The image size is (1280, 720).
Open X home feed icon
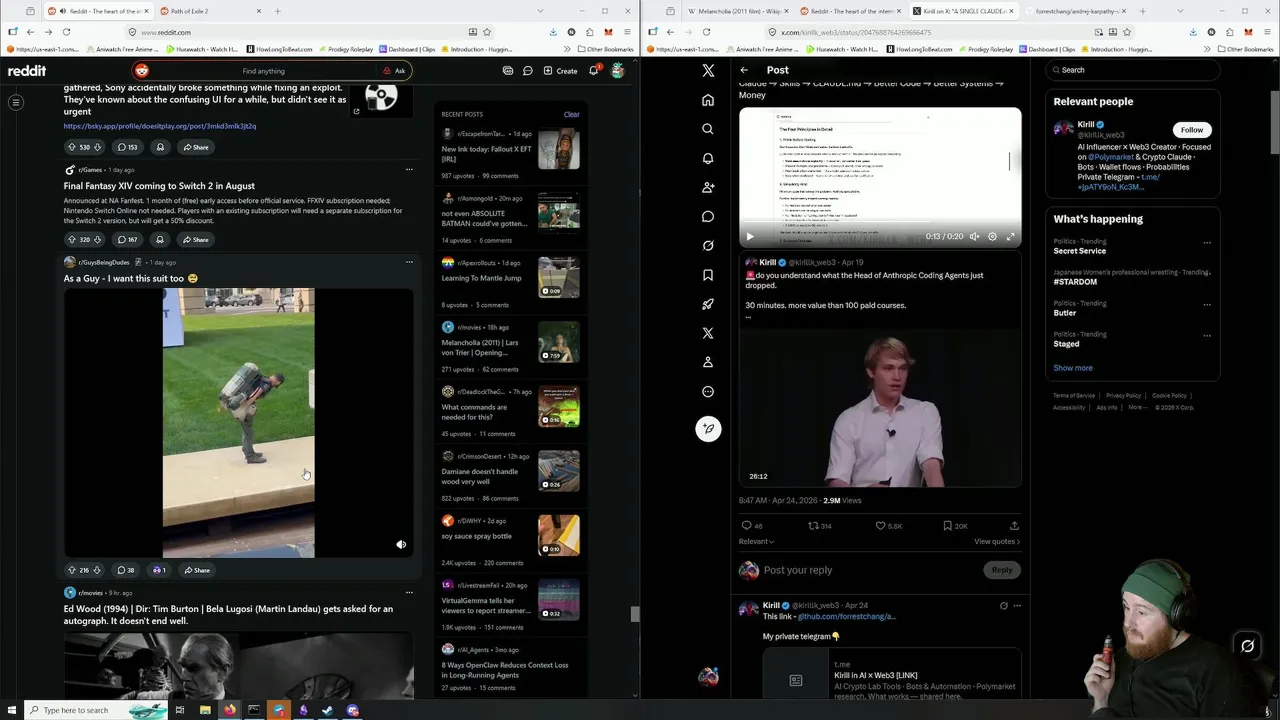tap(708, 100)
